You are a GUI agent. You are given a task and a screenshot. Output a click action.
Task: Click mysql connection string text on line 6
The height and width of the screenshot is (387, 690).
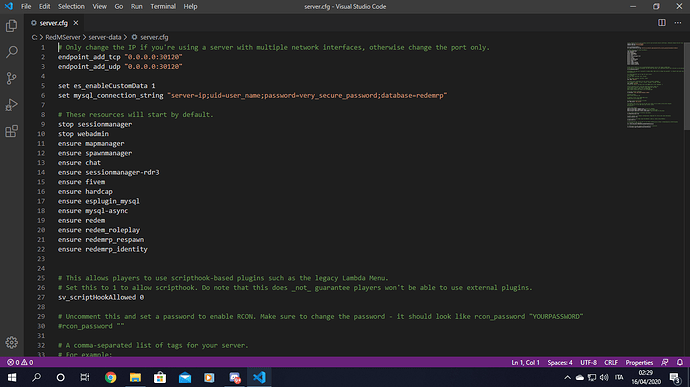(307, 96)
